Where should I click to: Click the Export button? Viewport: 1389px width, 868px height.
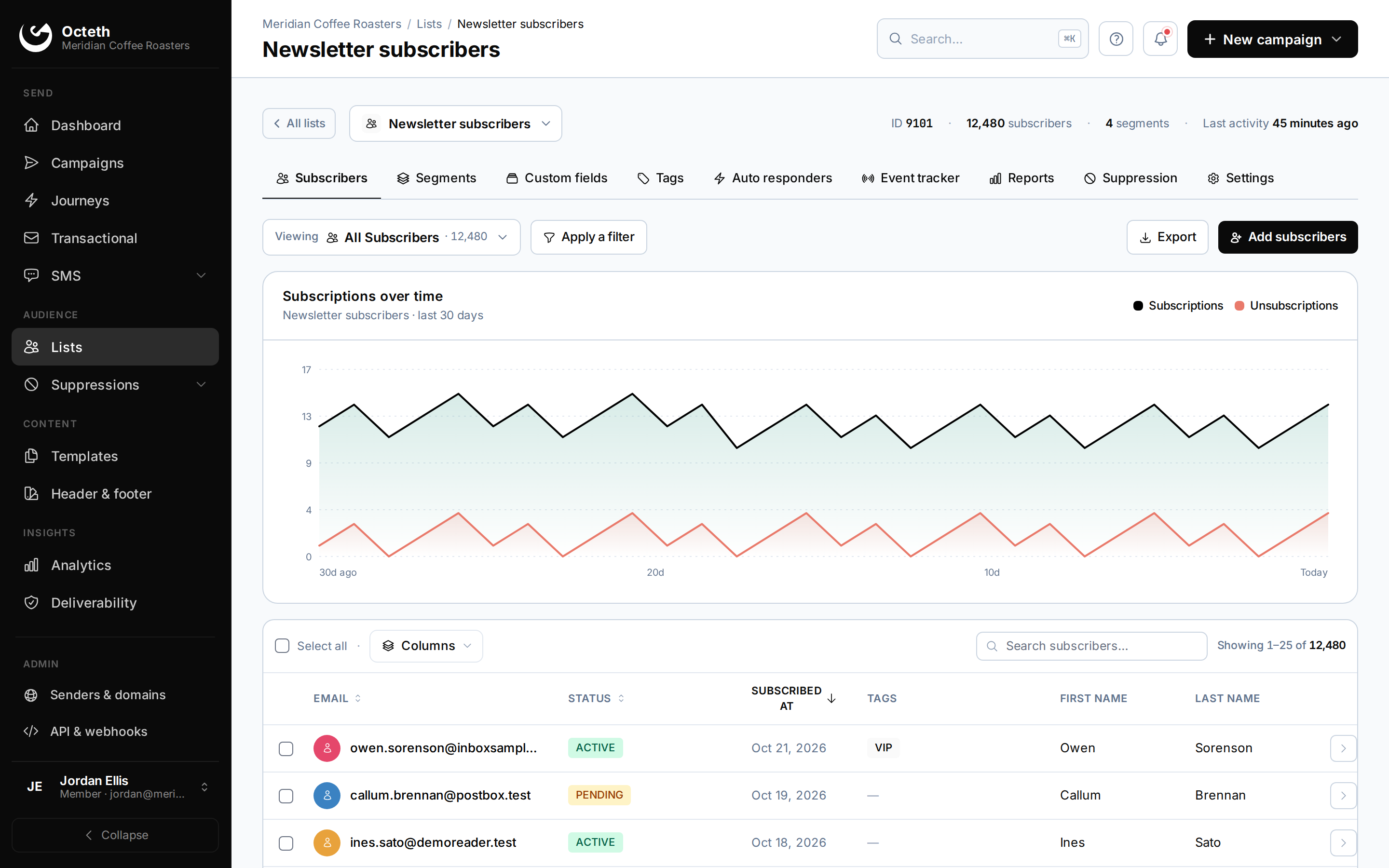[1168, 237]
